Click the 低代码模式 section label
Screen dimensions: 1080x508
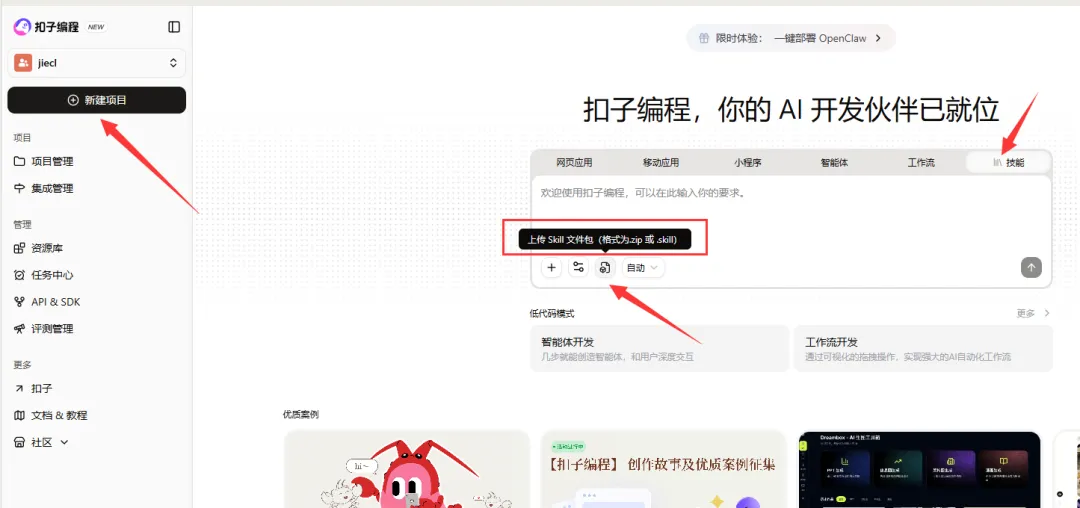point(552,313)
